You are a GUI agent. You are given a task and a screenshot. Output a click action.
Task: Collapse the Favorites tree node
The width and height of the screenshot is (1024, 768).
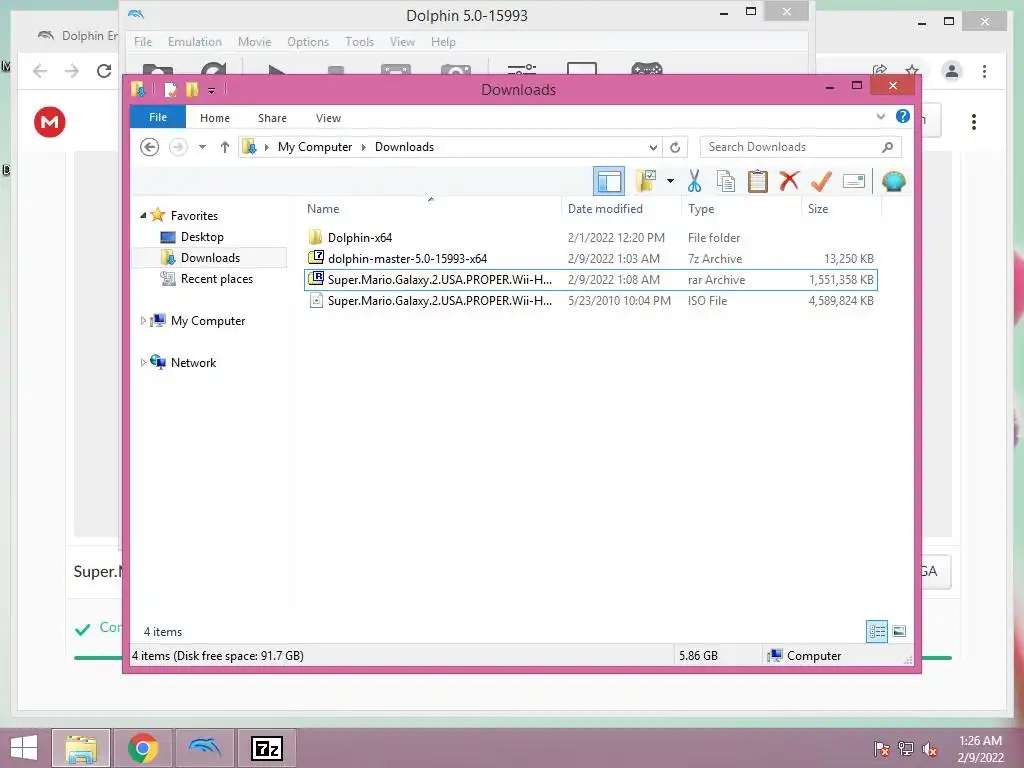(143, 215)
